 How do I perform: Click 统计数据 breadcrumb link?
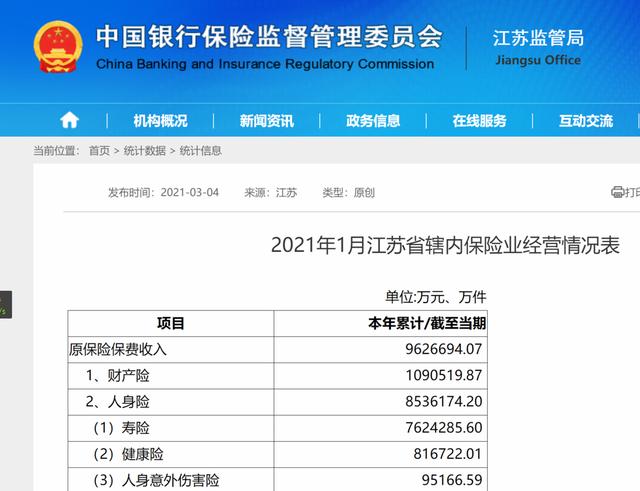tap(144, 151)
